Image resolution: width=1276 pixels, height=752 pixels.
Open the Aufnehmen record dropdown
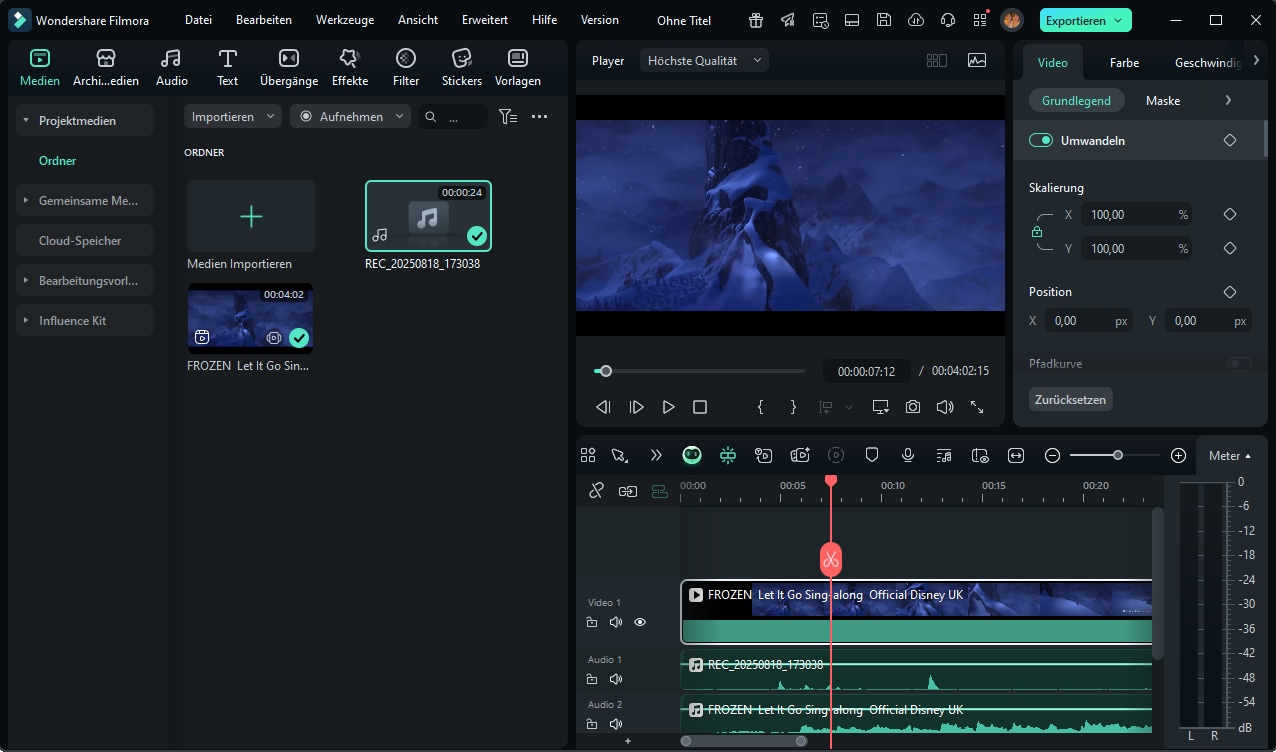[x=350, y=117]
